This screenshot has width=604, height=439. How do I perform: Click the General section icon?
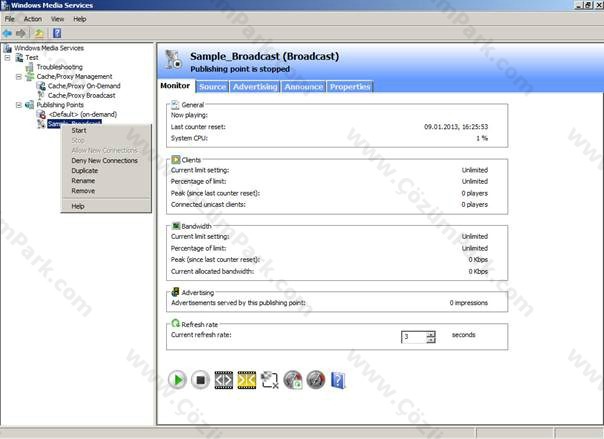pyautogui.click(x=175, y=105)
